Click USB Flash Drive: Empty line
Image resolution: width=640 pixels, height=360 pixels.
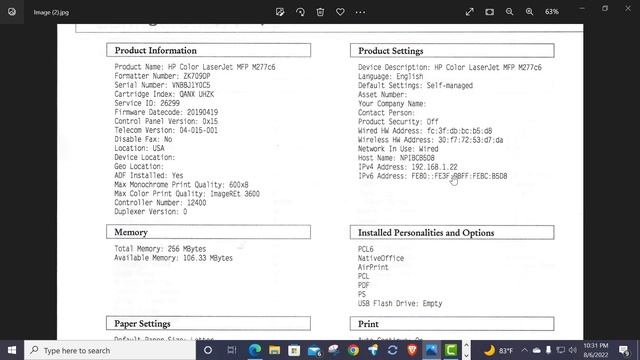tap(400, 303)
